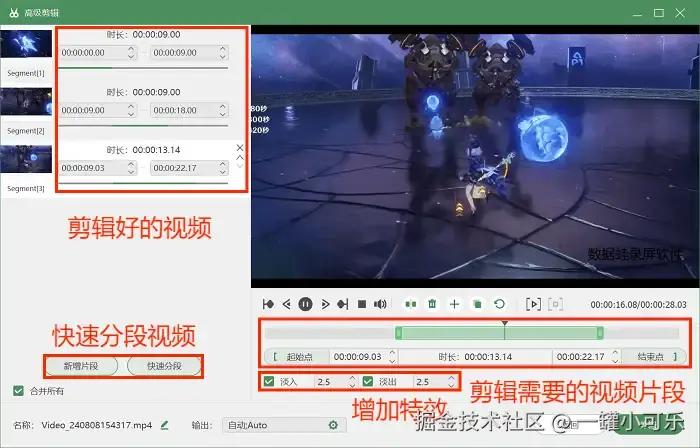Click Segment[3] duration text 00:00:13.14
Screen dimensions: 700x448
coord(156,150)
